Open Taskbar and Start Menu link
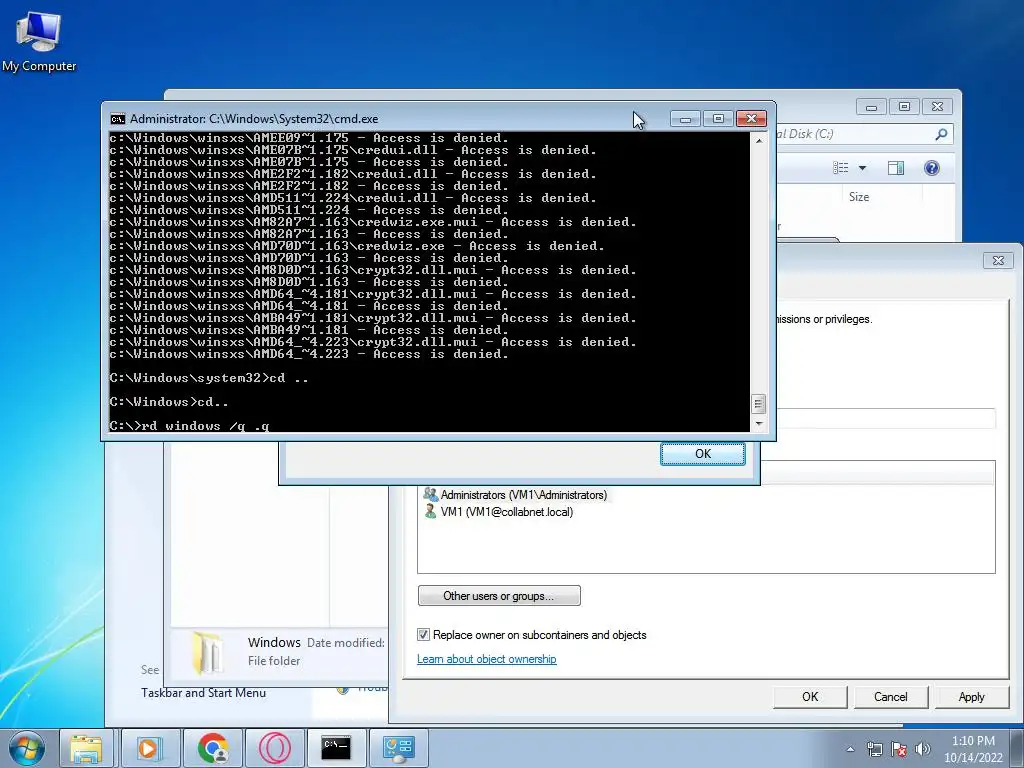Screen dimensions: 1024x768 203,693
